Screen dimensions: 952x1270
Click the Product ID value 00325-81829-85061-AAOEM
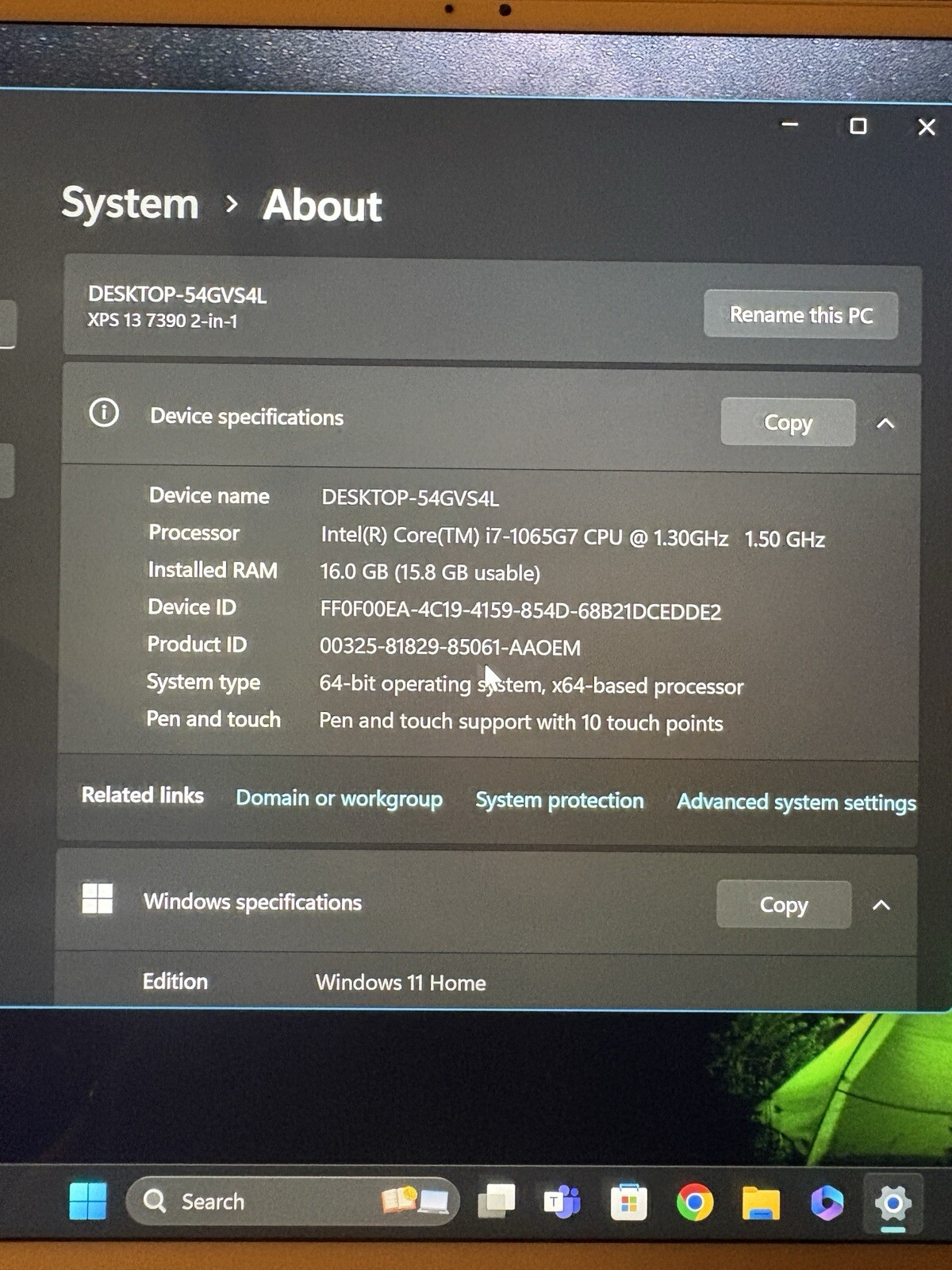coord(450,647)
